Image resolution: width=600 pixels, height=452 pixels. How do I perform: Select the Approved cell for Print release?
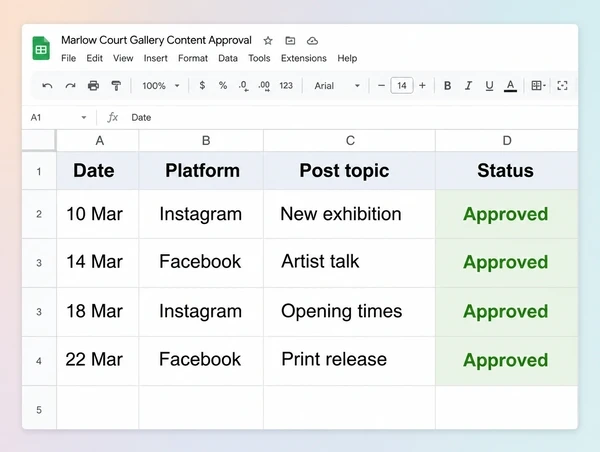point(507,361)
